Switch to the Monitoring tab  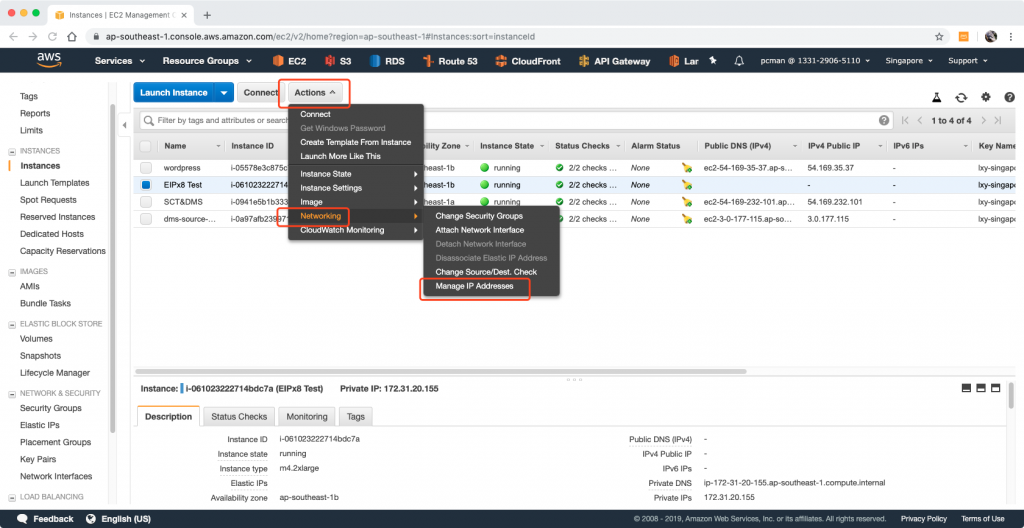(307, 416)
